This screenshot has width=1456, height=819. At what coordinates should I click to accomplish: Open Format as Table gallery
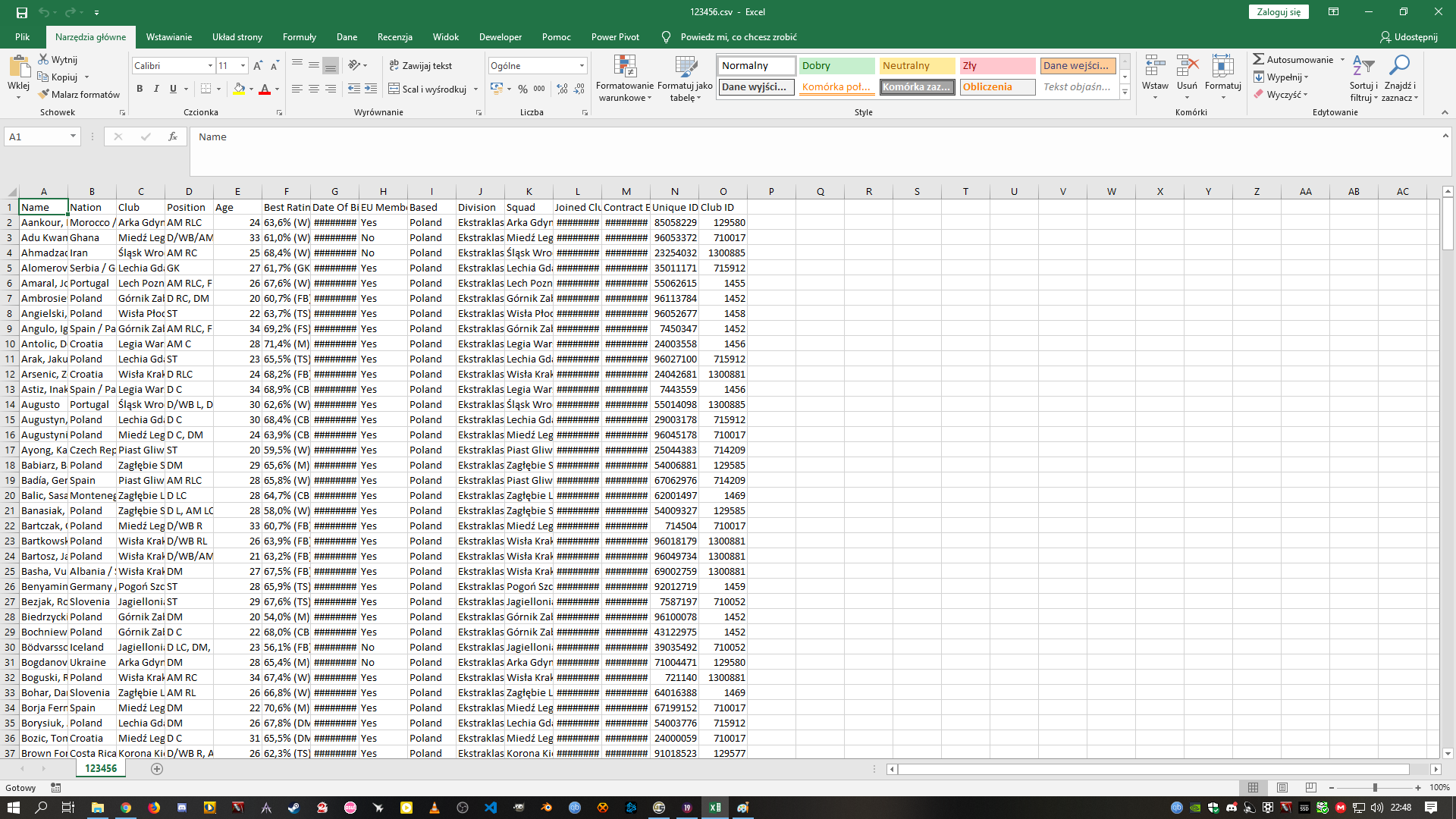click(x=685, y=67)
